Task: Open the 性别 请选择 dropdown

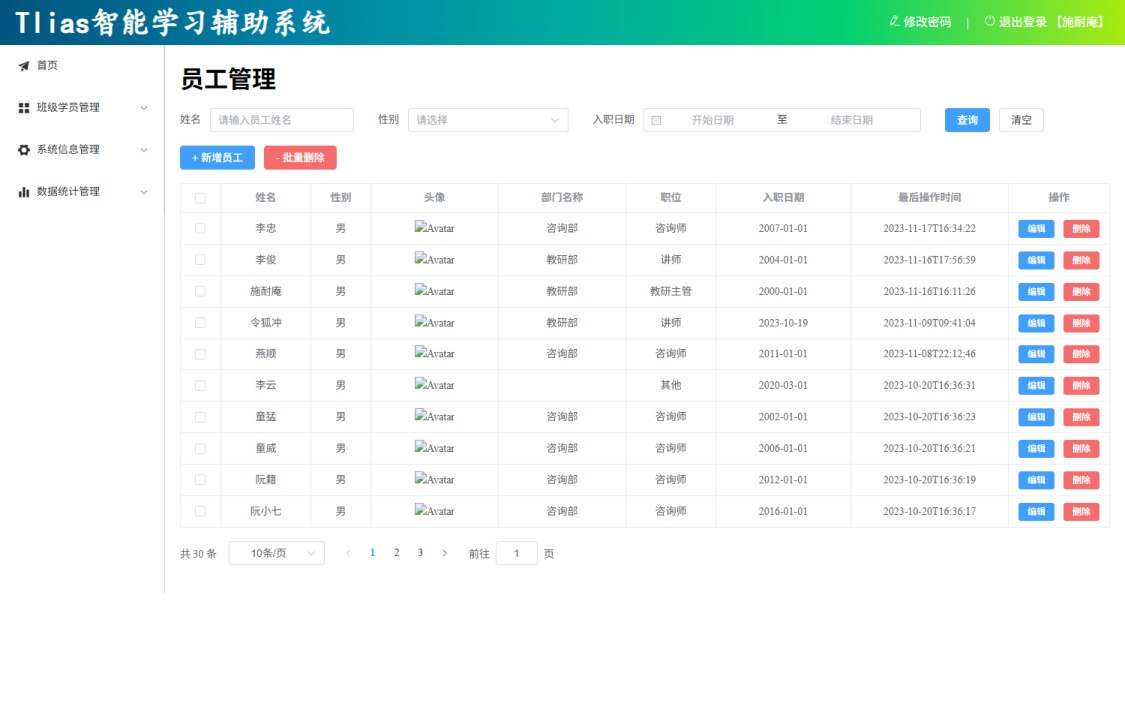Action: [488, 120]
